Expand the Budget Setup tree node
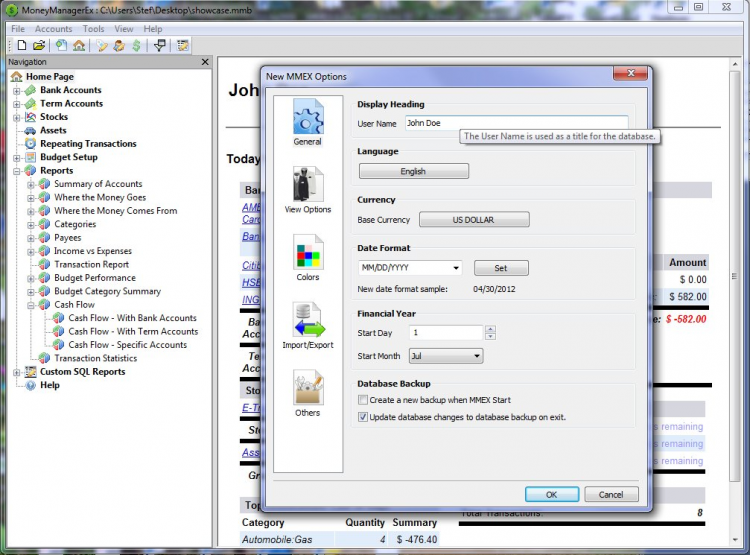Viewport: 750px width, 555px height. (17, 157)
